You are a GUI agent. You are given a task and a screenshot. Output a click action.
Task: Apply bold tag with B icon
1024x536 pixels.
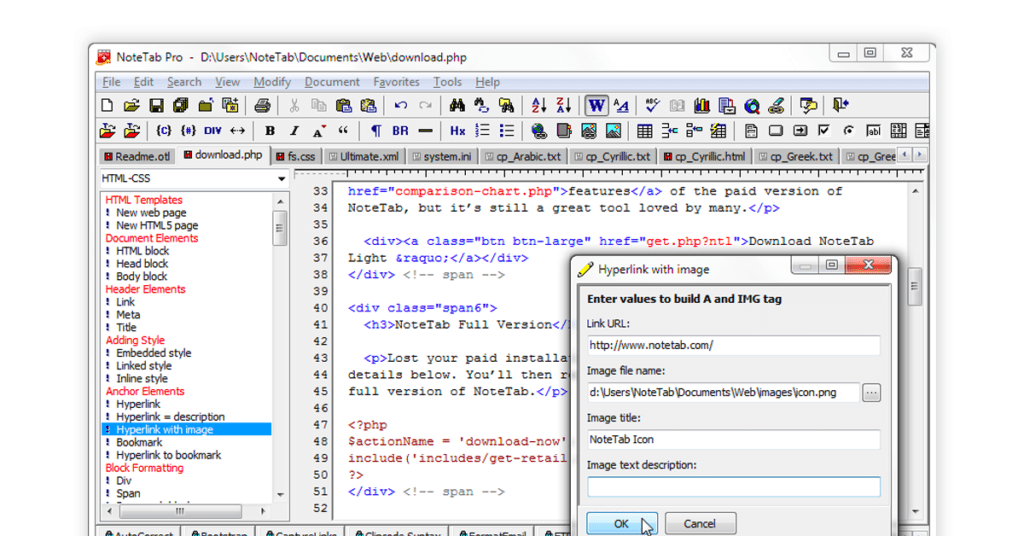(270, 131)
